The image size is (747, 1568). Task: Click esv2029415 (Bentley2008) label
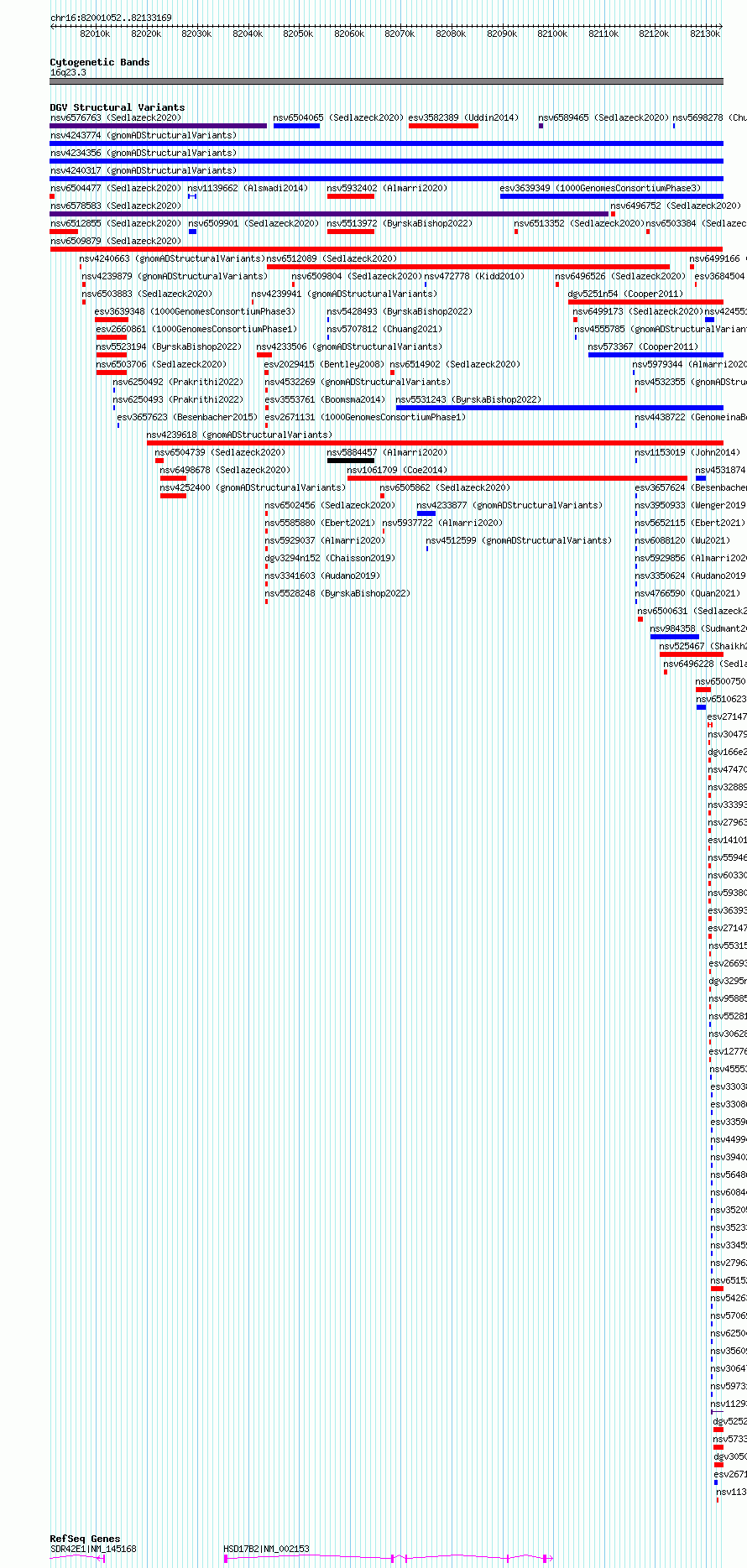pyautogui.click(x=325, y=364)
